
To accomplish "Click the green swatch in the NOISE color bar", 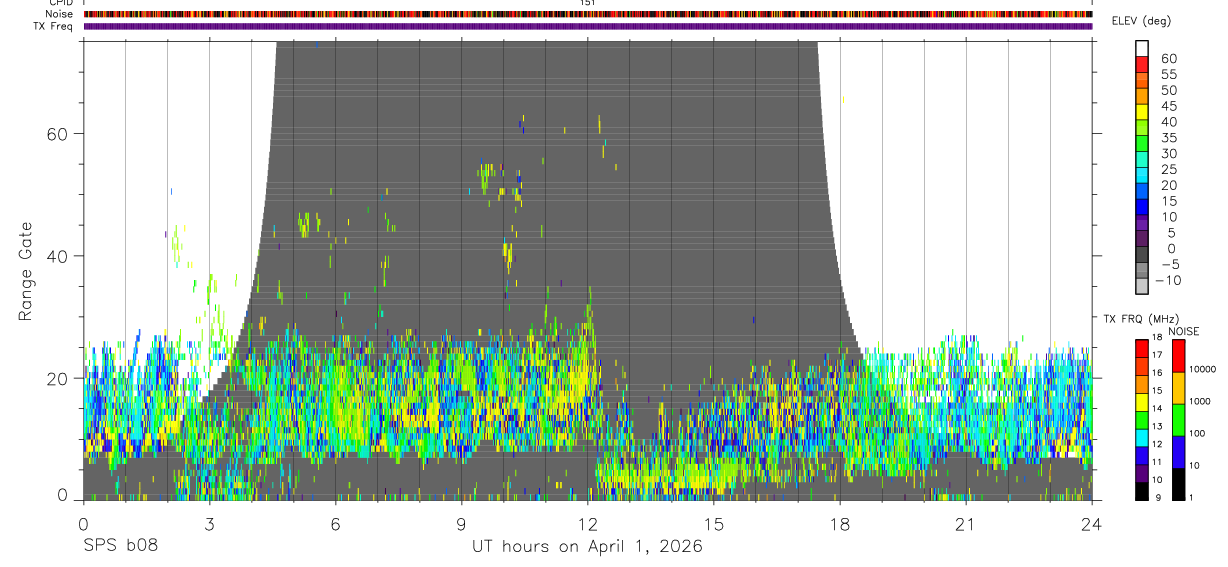I will point(1178,420).
